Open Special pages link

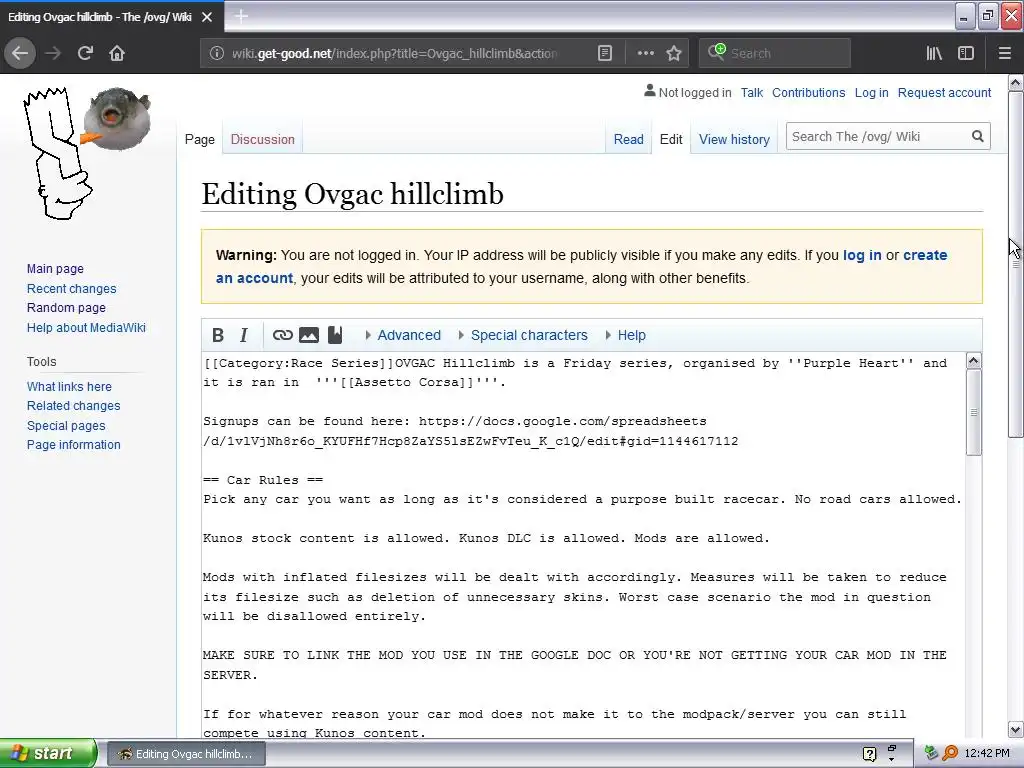tap(66, 426)
